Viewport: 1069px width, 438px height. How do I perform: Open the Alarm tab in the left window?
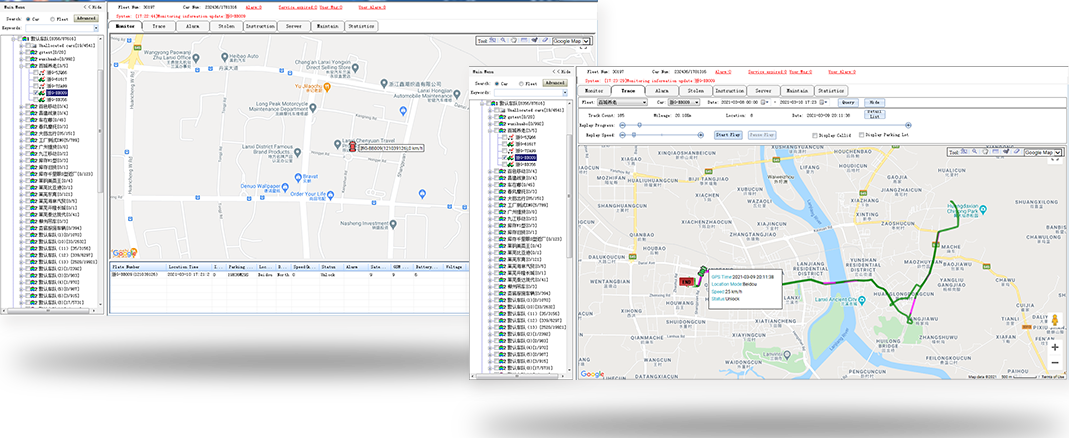click(x=193, y=26)
